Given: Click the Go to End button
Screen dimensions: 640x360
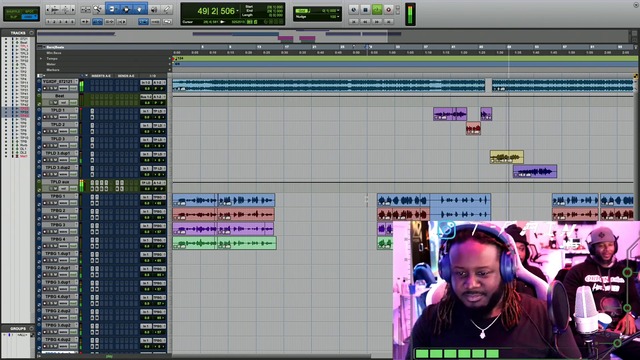Looking at the screenshot, I should click(x=389, y=21).
